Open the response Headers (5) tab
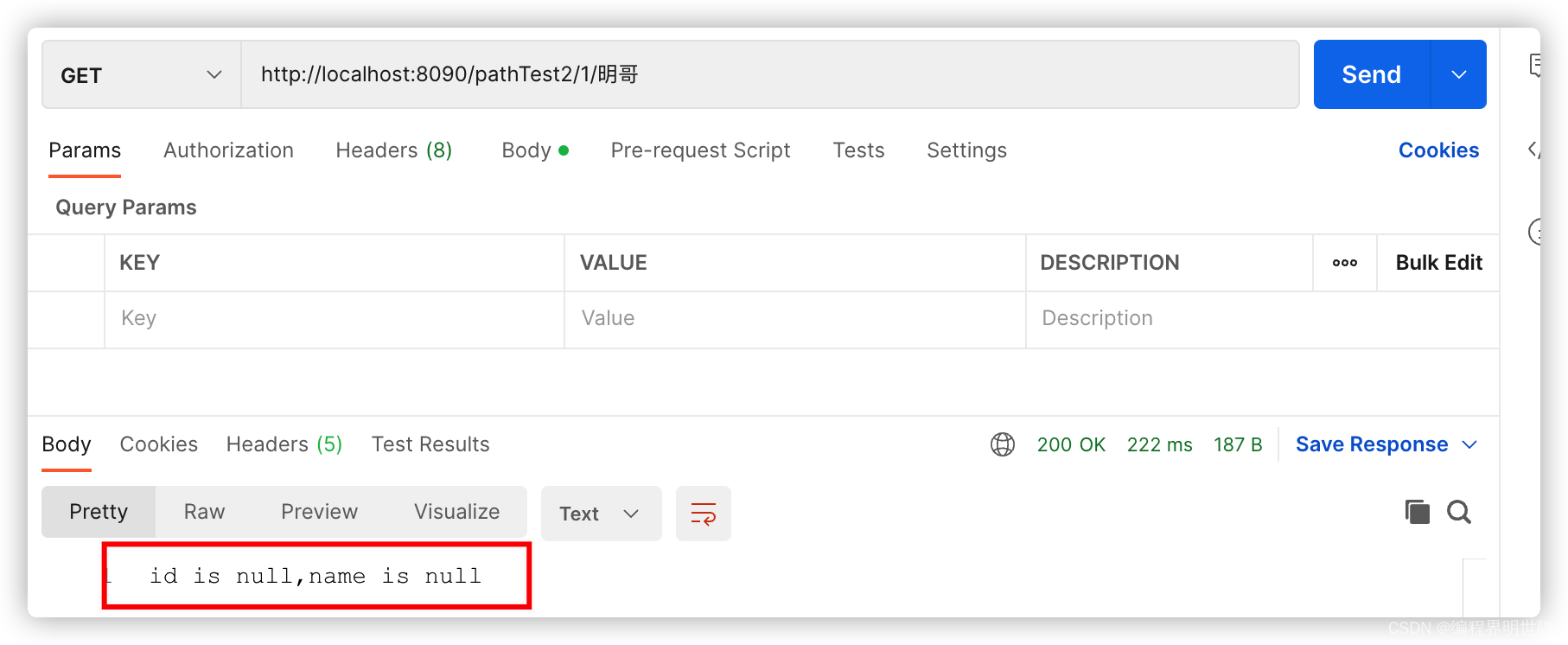The height and width of the screenshot is (645, 1568). pos(284,444)
